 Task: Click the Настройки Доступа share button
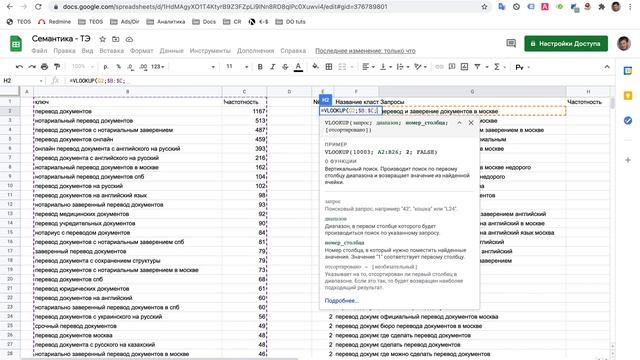pos(566,43)
